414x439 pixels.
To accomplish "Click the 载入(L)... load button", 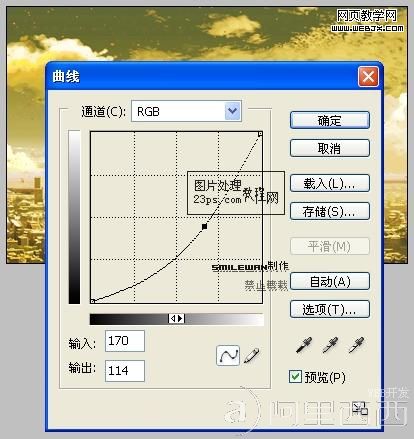I will coord(330,183).
